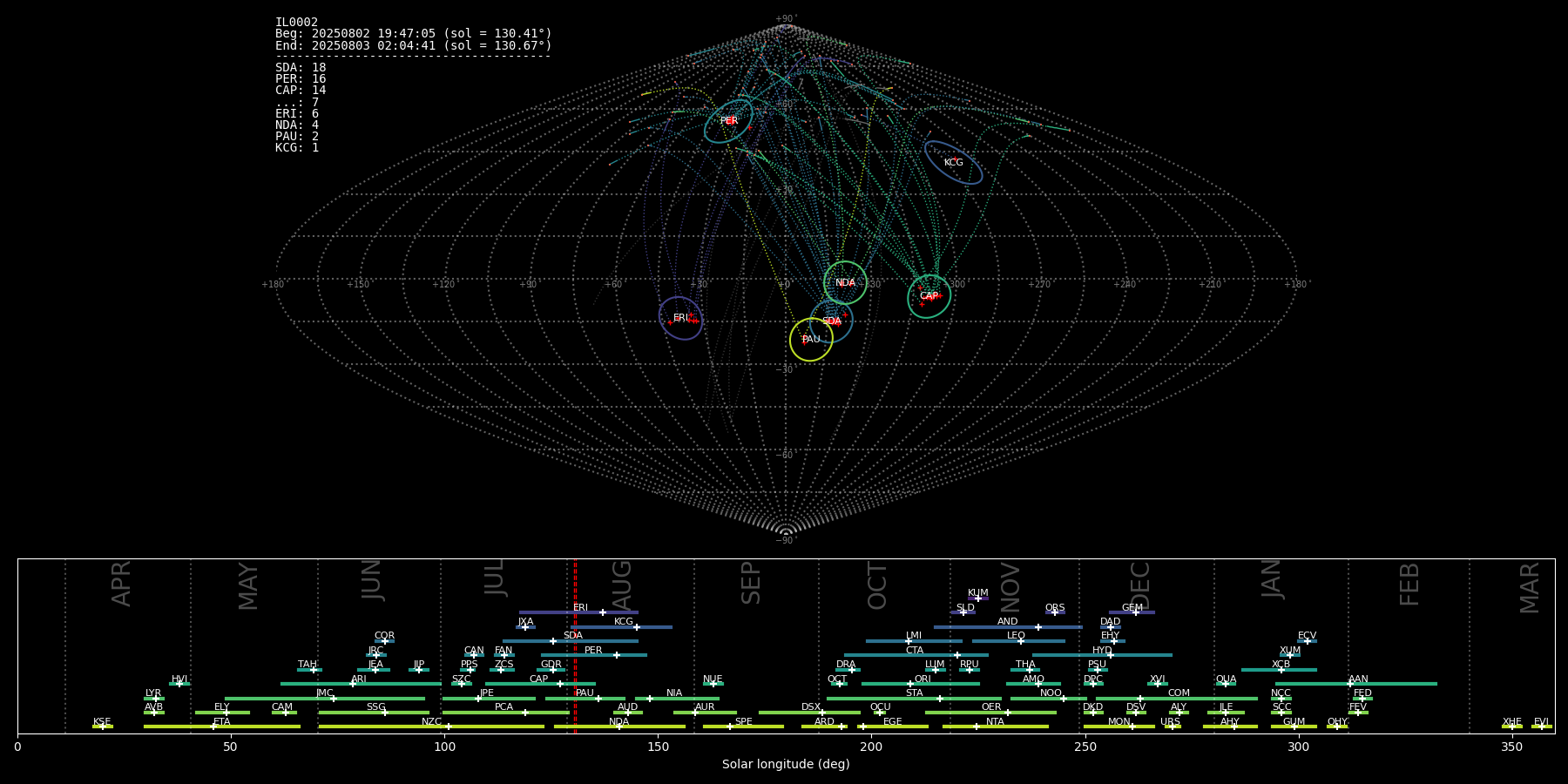Image resolution: width=1568 pixels, height=784 pixels.
Task: Click the KSE shower label in the timeline
Action: pos(102,722)
